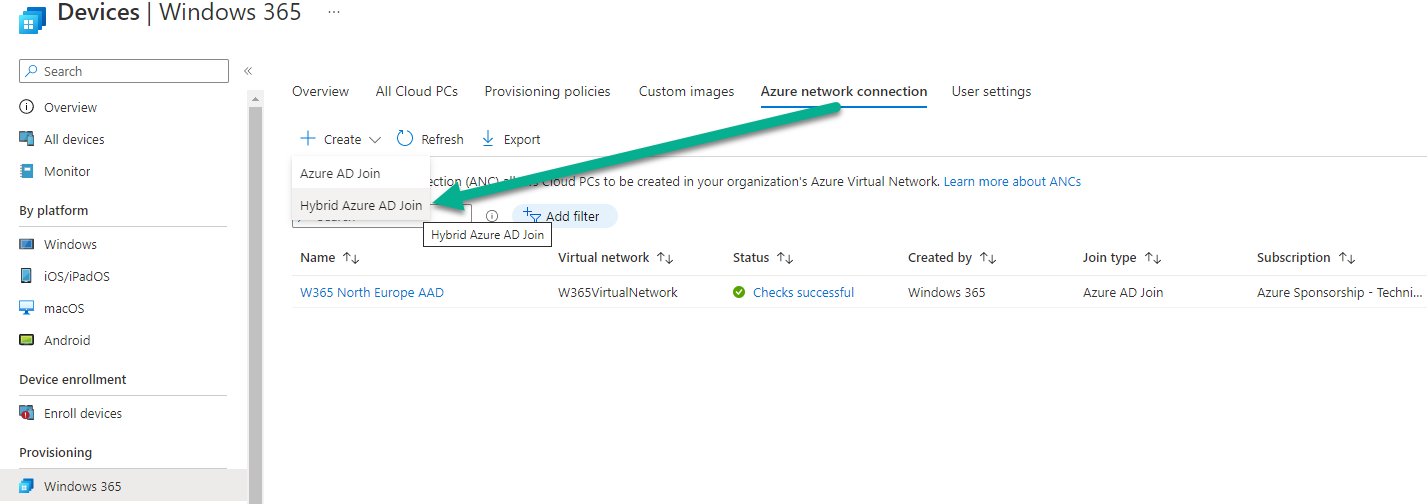Expand the Create dropdown chevron
The width and height of the screenshot is (1427, 504).
point(375,140)
